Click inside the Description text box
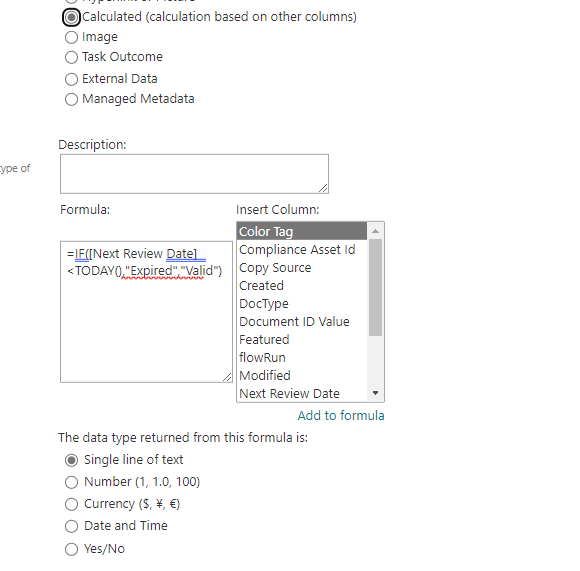Screen dimensions: 580x571 194,174
